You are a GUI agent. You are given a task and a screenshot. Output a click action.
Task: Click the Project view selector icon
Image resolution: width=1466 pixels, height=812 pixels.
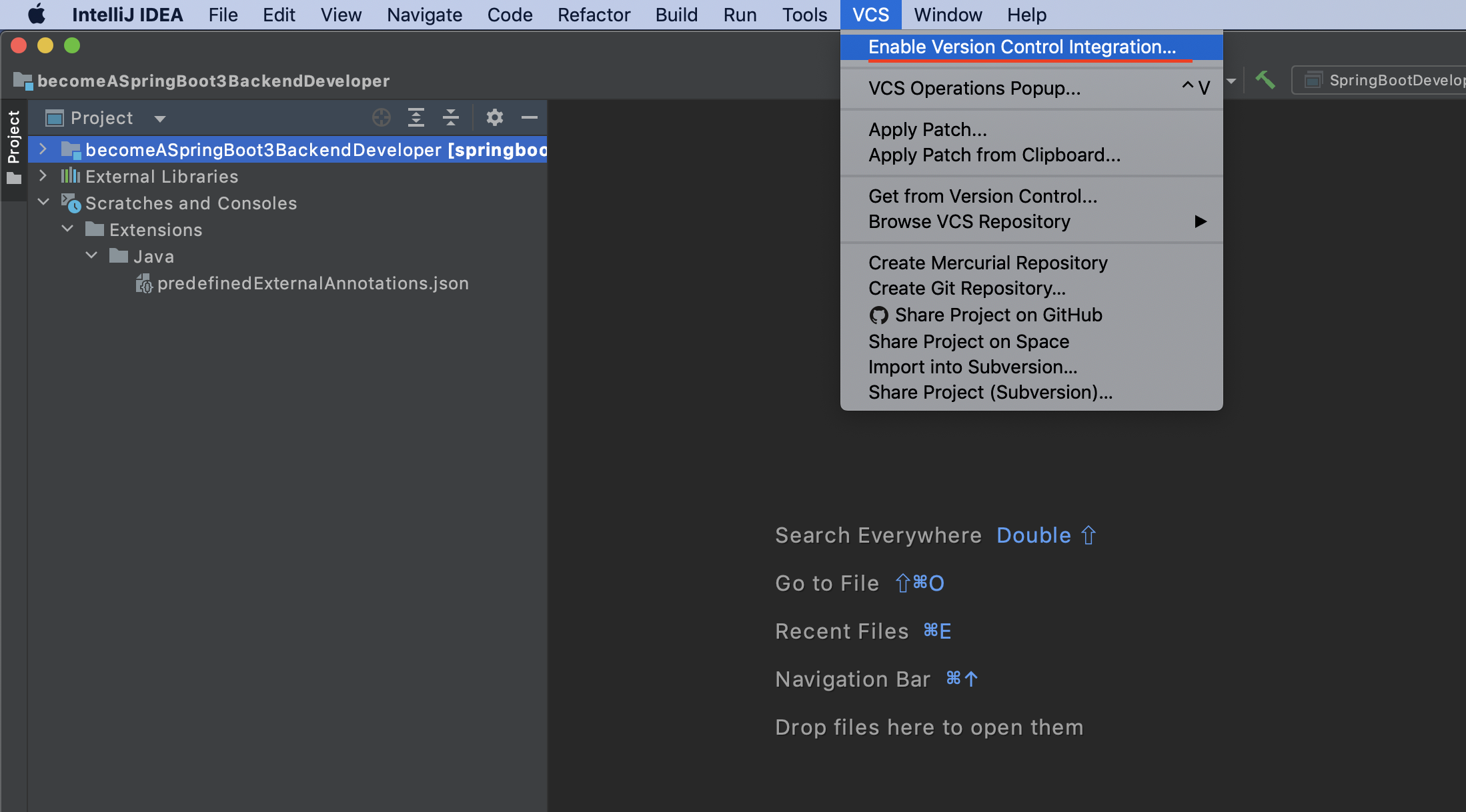[x=54, y=118]
